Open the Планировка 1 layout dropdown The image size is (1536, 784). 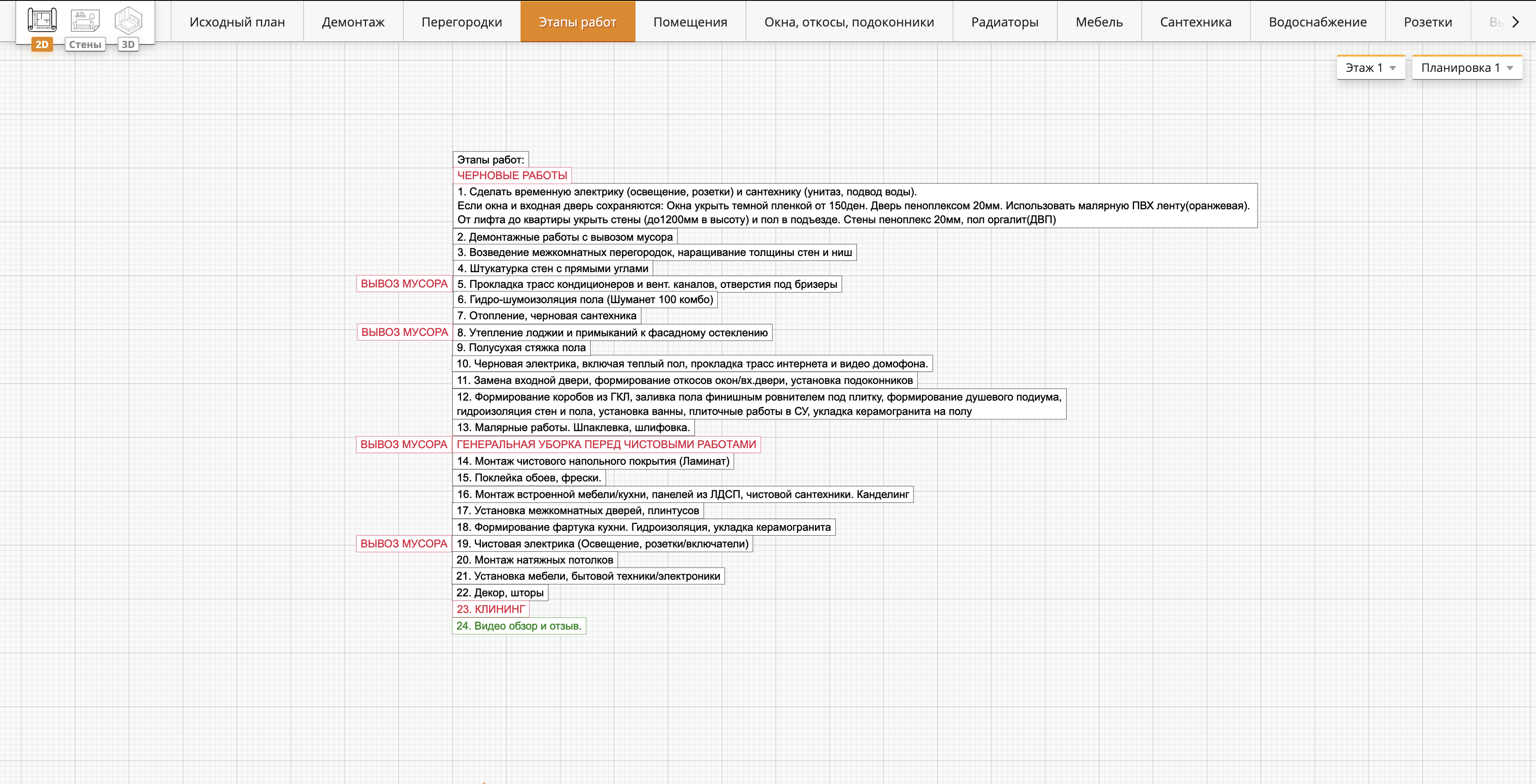1467,68
